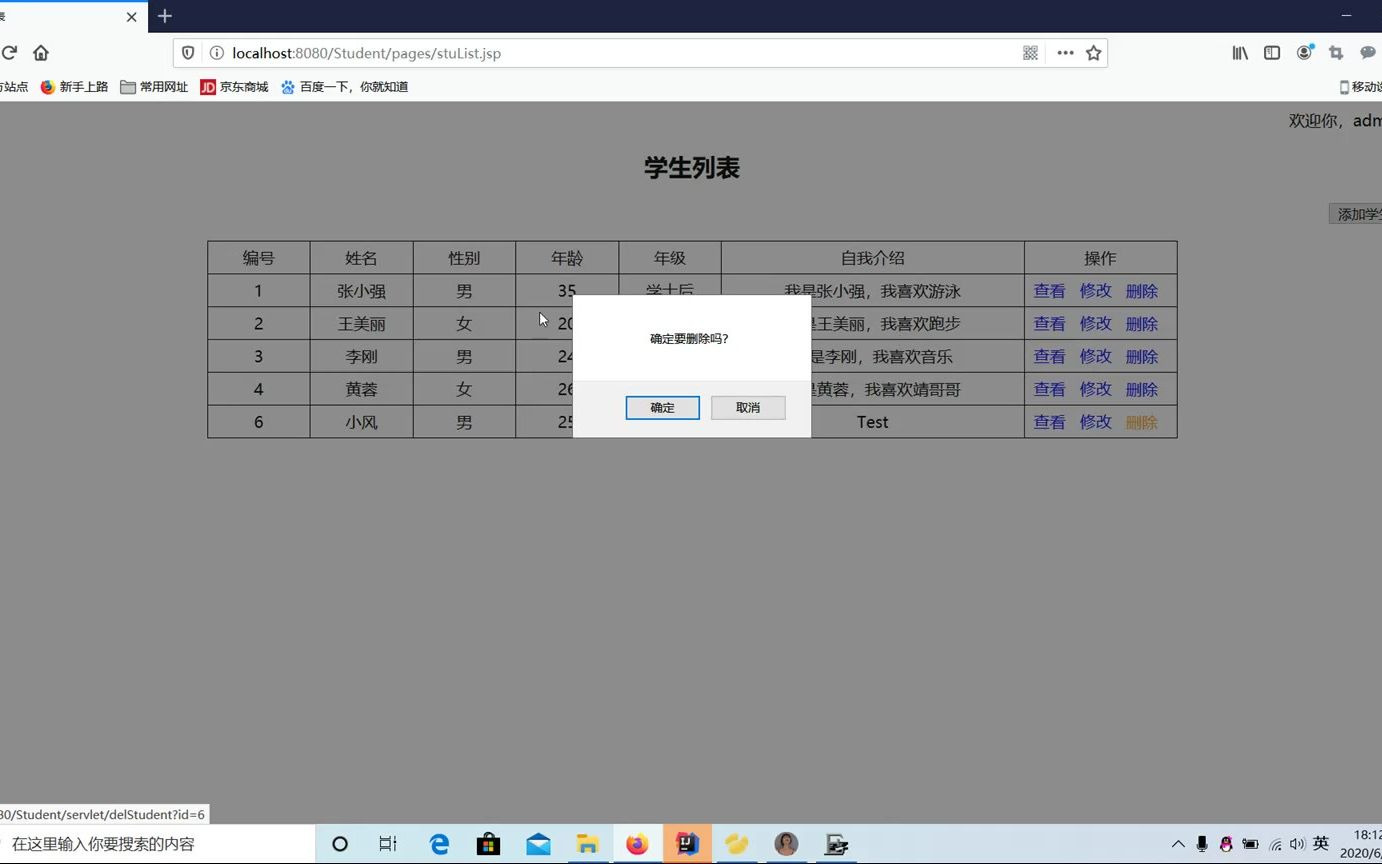
Task: Confirm deletion by clicking 确定
Action: point(662,407)
